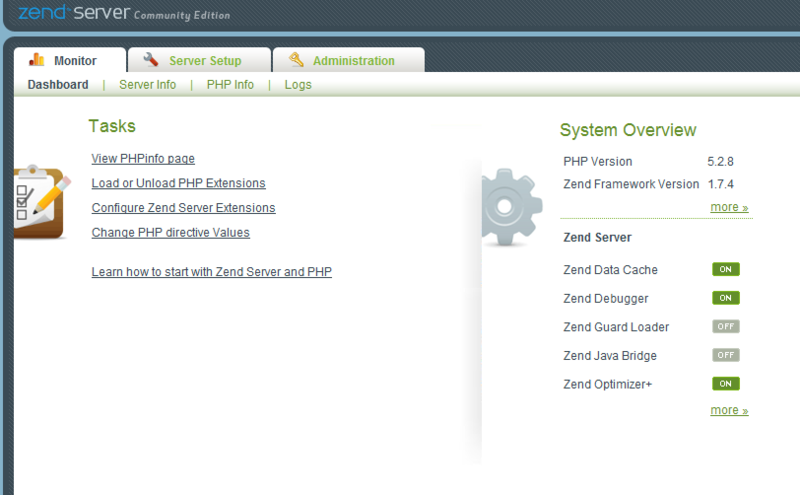
Task: Click the Zend Debugger label
Action: pos(606,299)
